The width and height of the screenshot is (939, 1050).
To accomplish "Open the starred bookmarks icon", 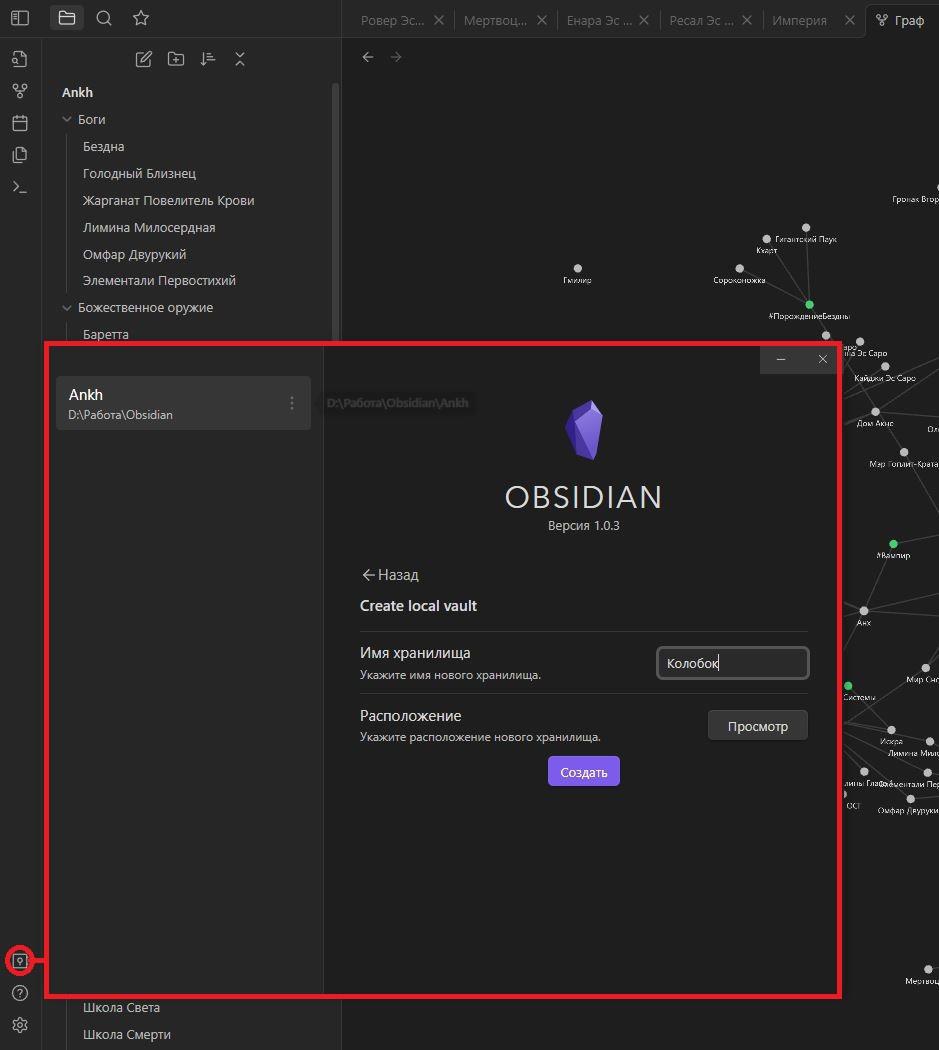I will click(141, 18).
